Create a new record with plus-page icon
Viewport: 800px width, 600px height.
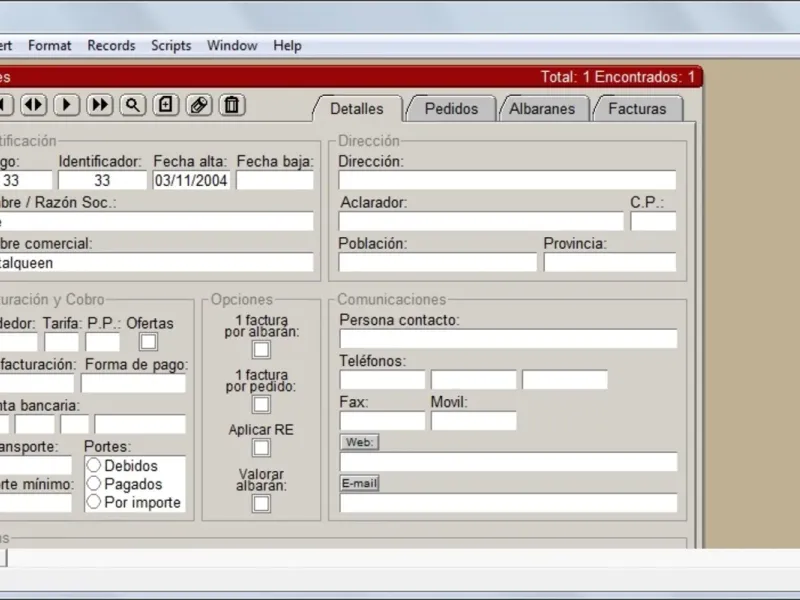[166, 105]
